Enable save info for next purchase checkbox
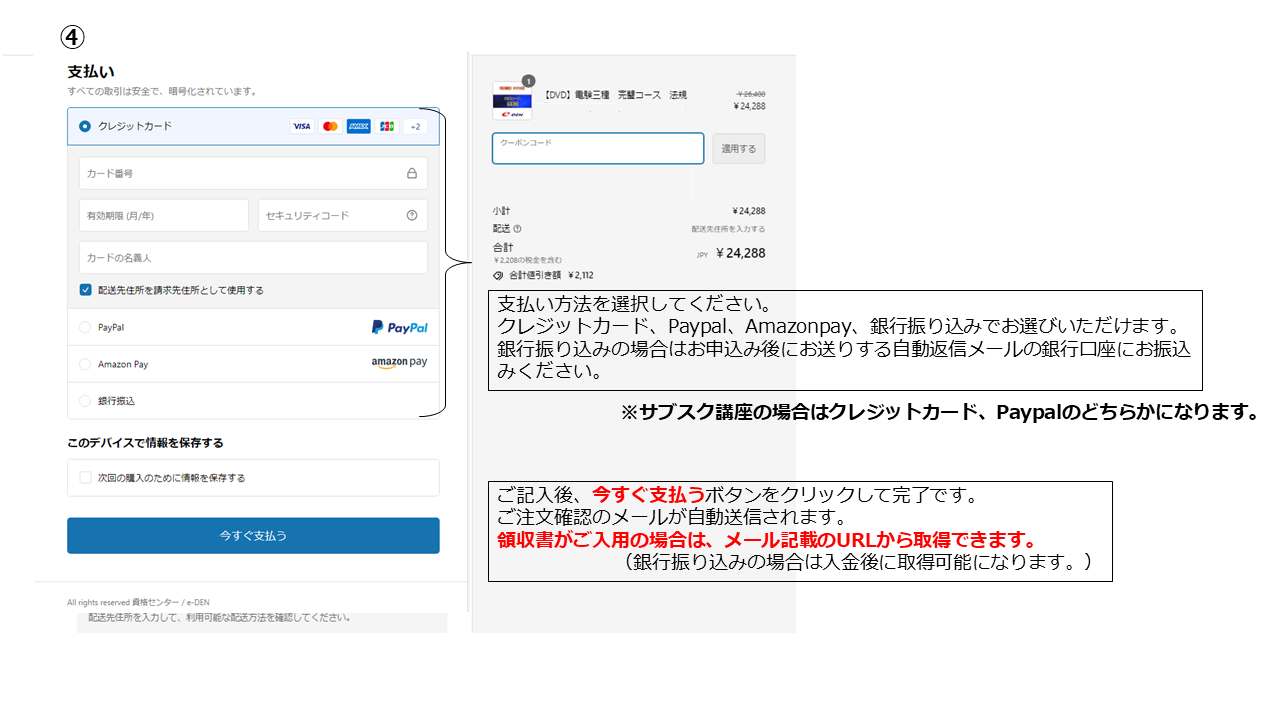The height and width of the screenshot is (720, 1280). coord(86,478)
